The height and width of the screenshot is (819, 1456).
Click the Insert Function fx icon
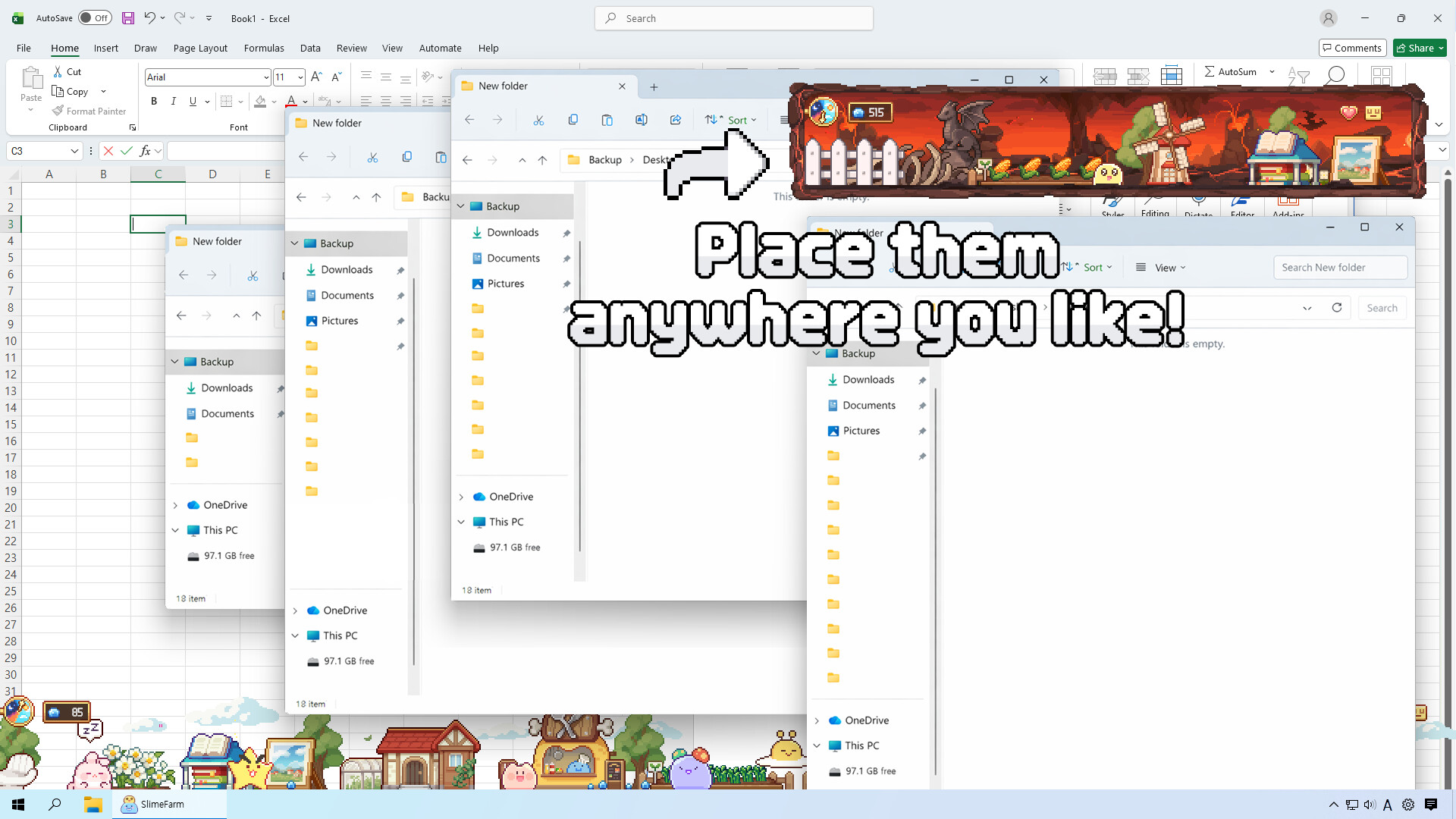[x=146, y=151]
